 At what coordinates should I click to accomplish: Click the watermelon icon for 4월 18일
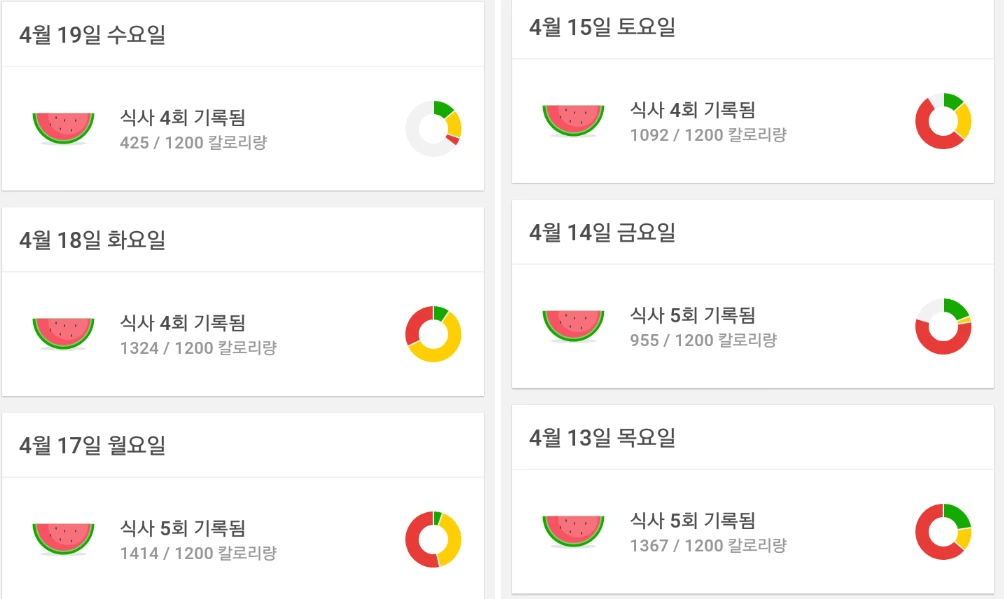(63, 334)
